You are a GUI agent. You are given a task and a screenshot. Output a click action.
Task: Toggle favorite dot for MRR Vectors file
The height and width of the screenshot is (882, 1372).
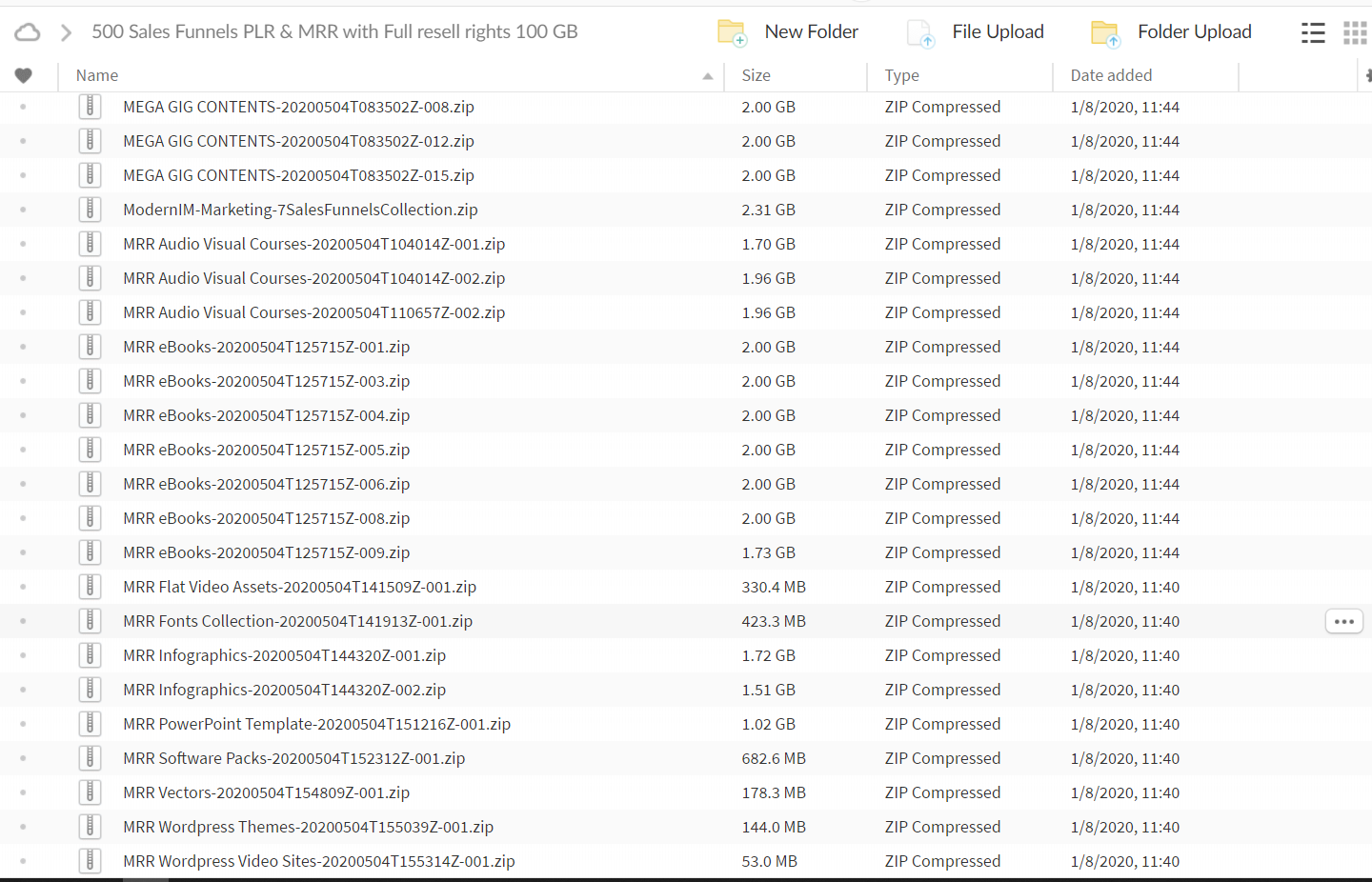[x=23, y=792]
